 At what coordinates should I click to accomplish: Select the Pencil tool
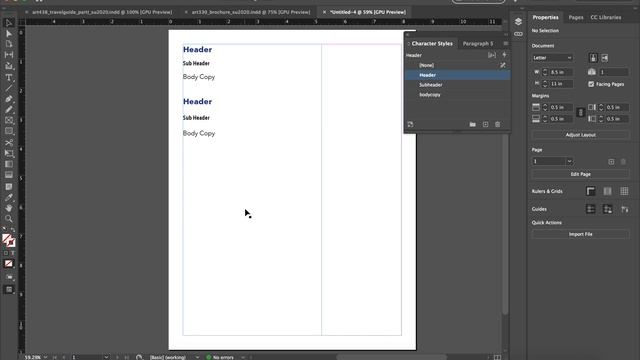click(9, 109)
